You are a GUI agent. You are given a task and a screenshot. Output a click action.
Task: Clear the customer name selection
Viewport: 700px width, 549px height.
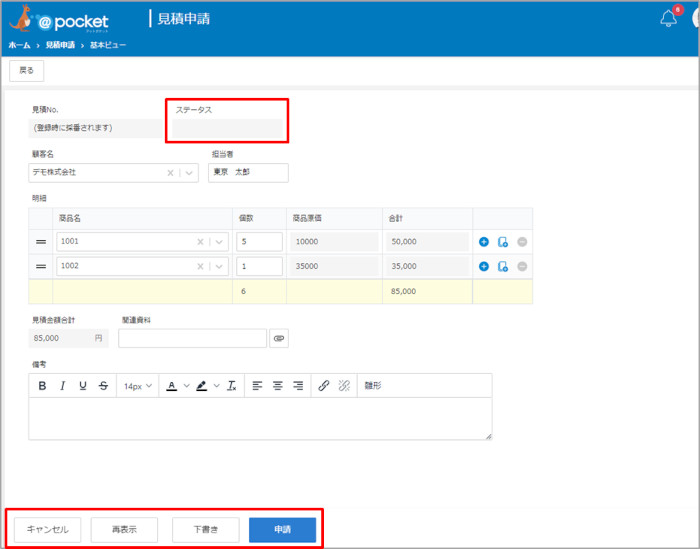[x=170, y=173]
